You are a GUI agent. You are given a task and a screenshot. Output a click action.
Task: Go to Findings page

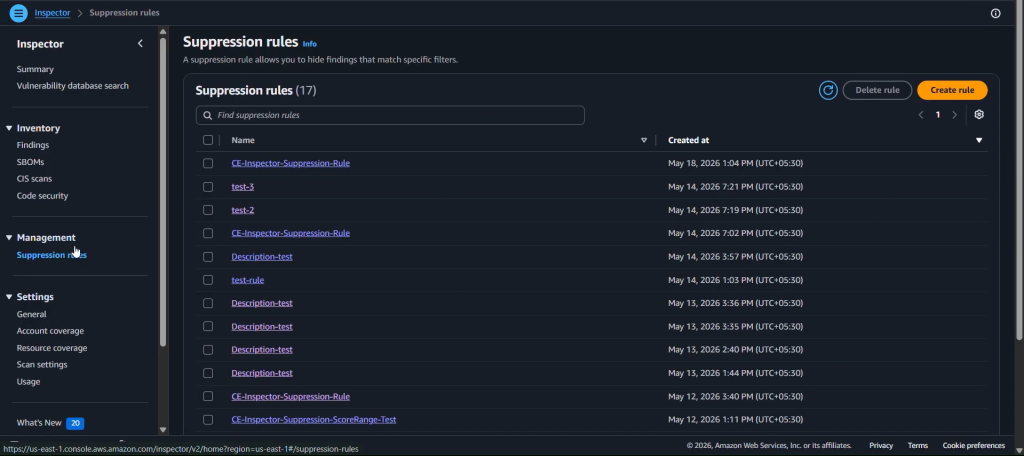[x=33, y=145]
